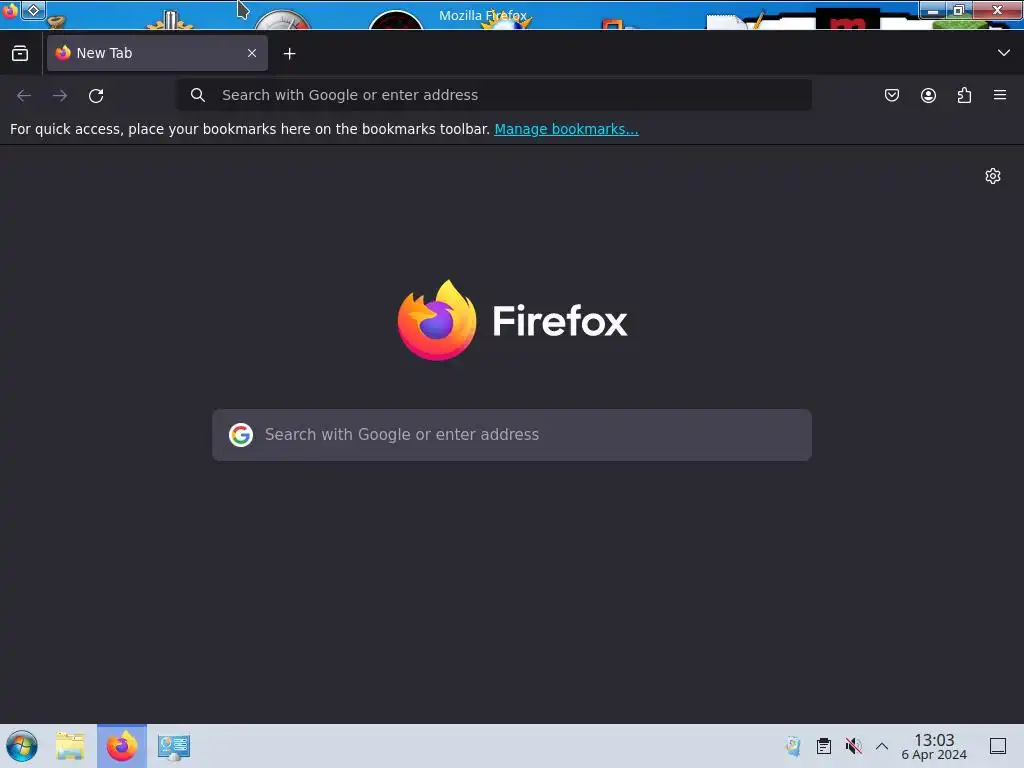Close the New Tab tab

(x=252, y=53)
